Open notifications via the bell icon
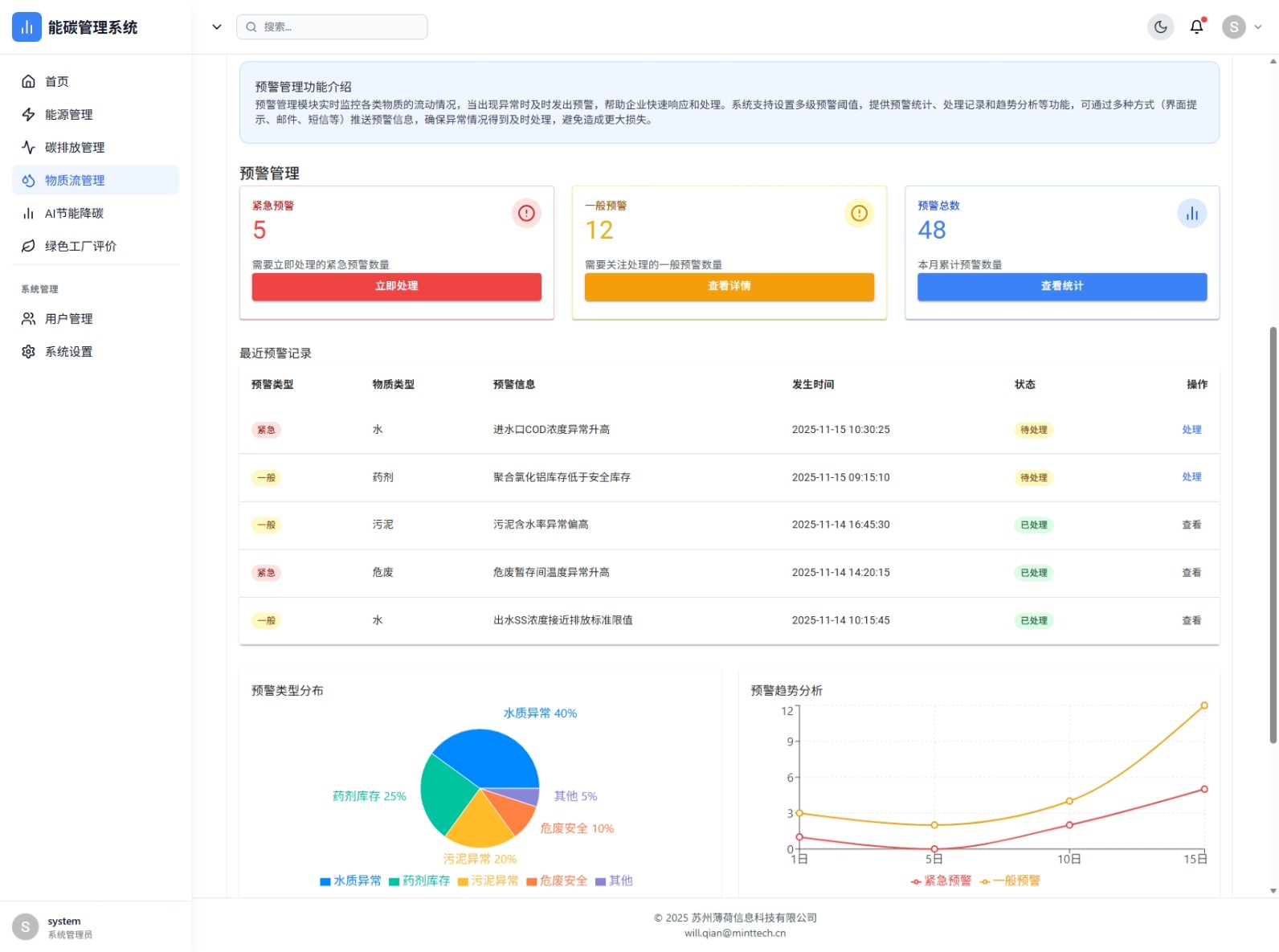1279x952 pixels. pos(1196,27)
